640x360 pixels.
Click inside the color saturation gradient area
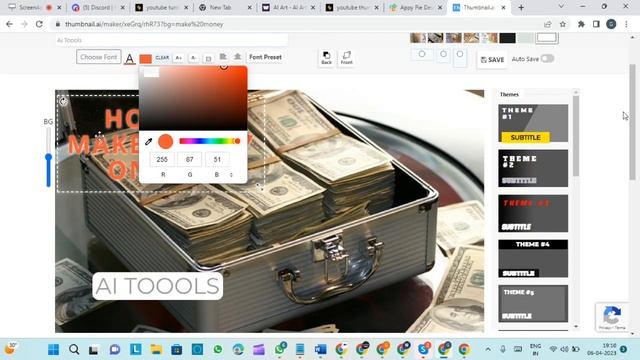(193, 98)
